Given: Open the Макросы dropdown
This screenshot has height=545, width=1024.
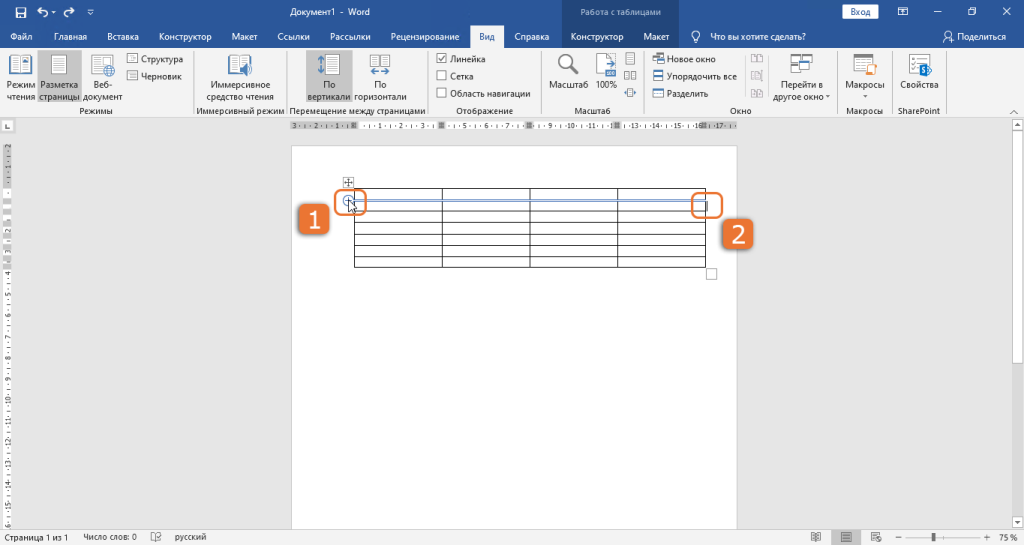Looking at the screenshot, I should (865, 78).
